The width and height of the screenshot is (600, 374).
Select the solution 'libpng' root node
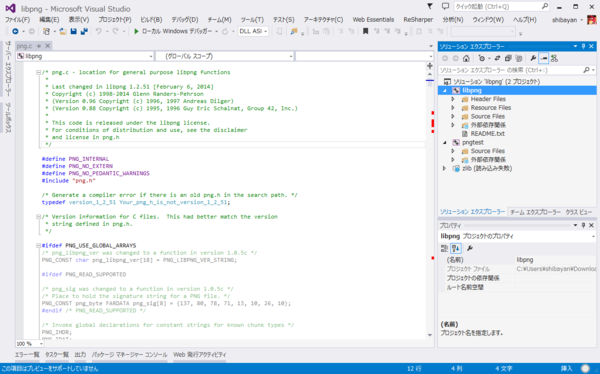click(496, 82)
